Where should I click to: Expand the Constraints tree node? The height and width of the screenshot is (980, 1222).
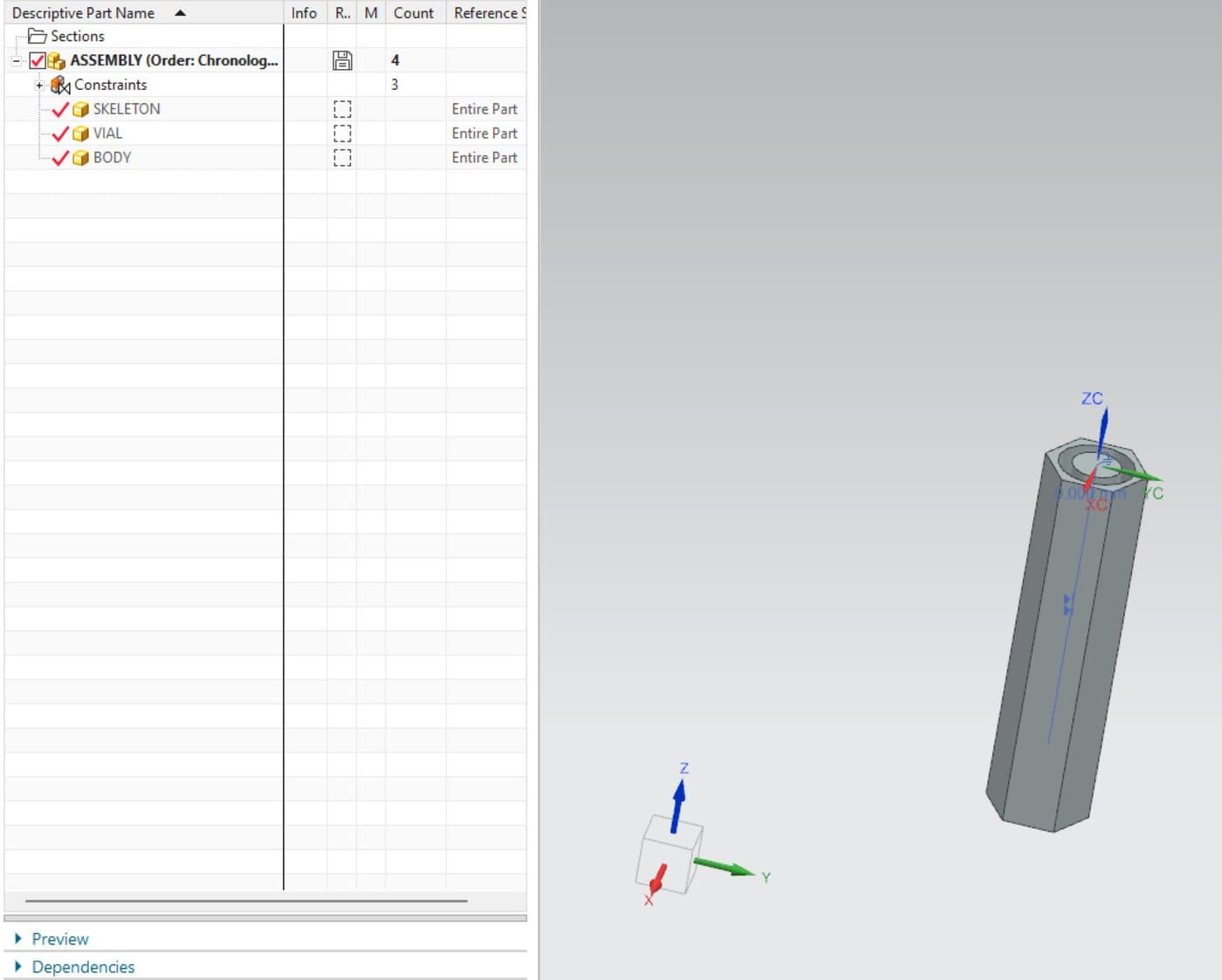pyautogui.click(x=39, y=86)
